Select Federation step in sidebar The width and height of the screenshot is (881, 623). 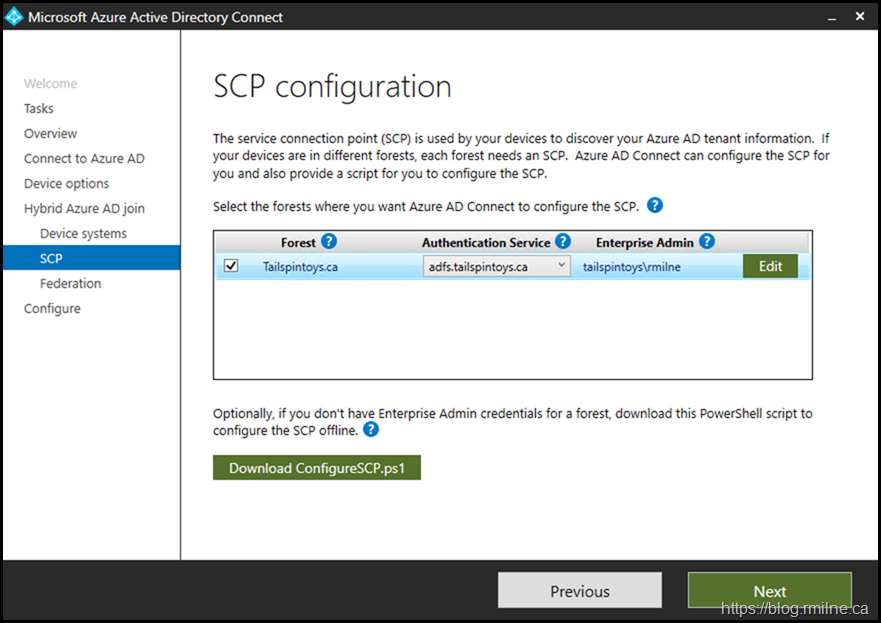point(70,283)
